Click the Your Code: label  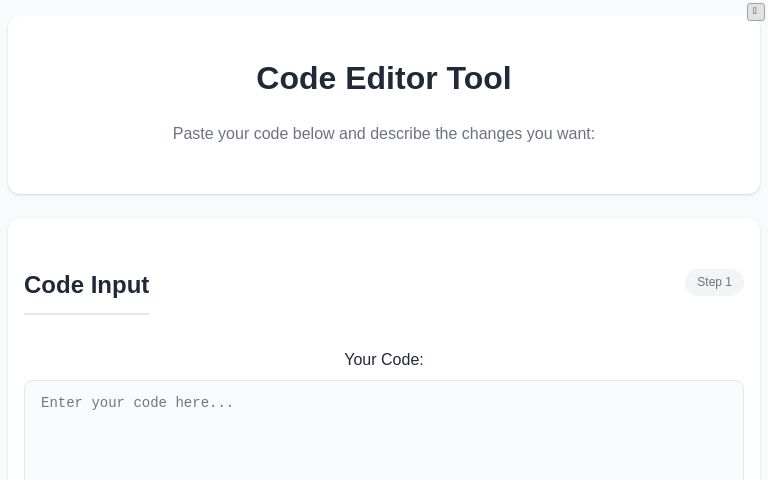384,360
